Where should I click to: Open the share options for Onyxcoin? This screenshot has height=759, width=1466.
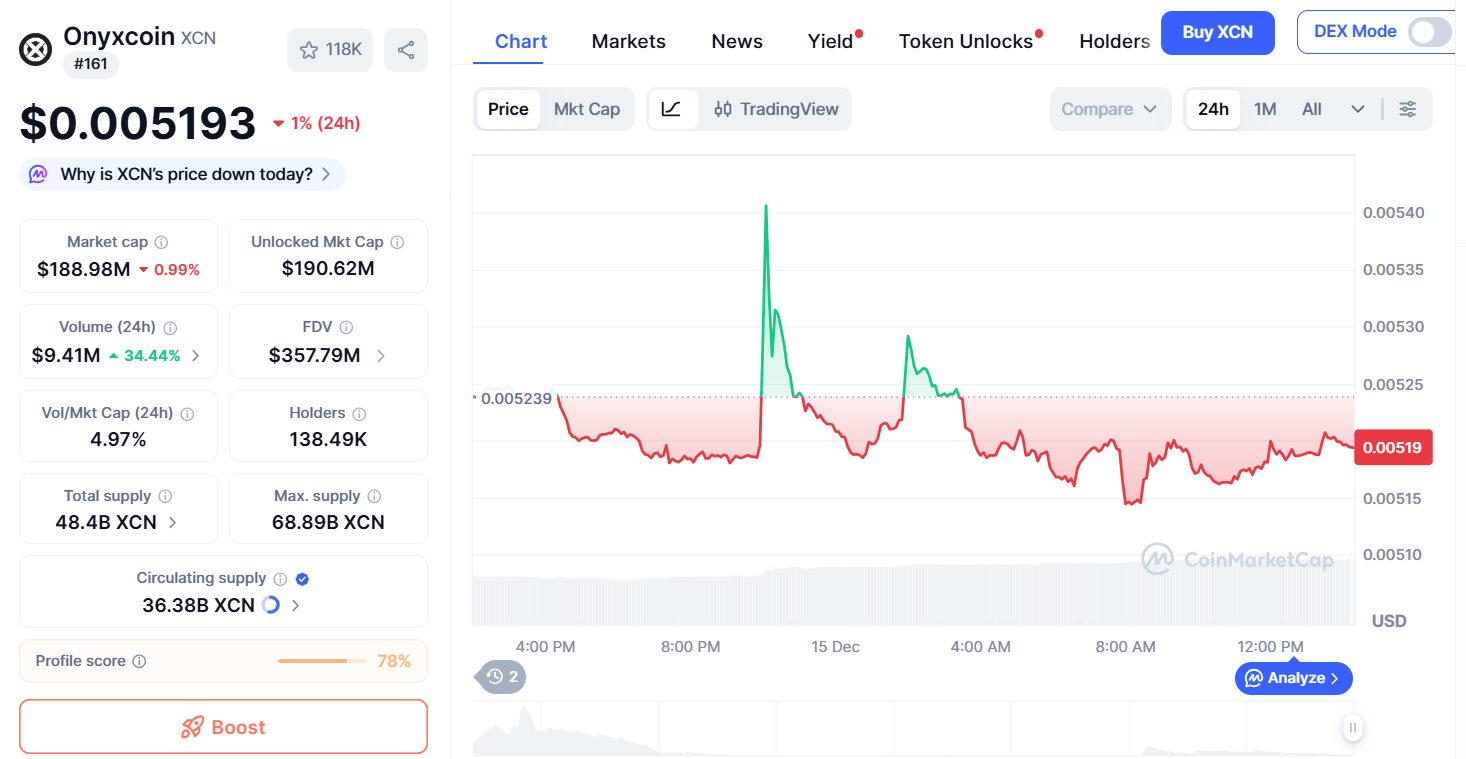coord(406,50)
